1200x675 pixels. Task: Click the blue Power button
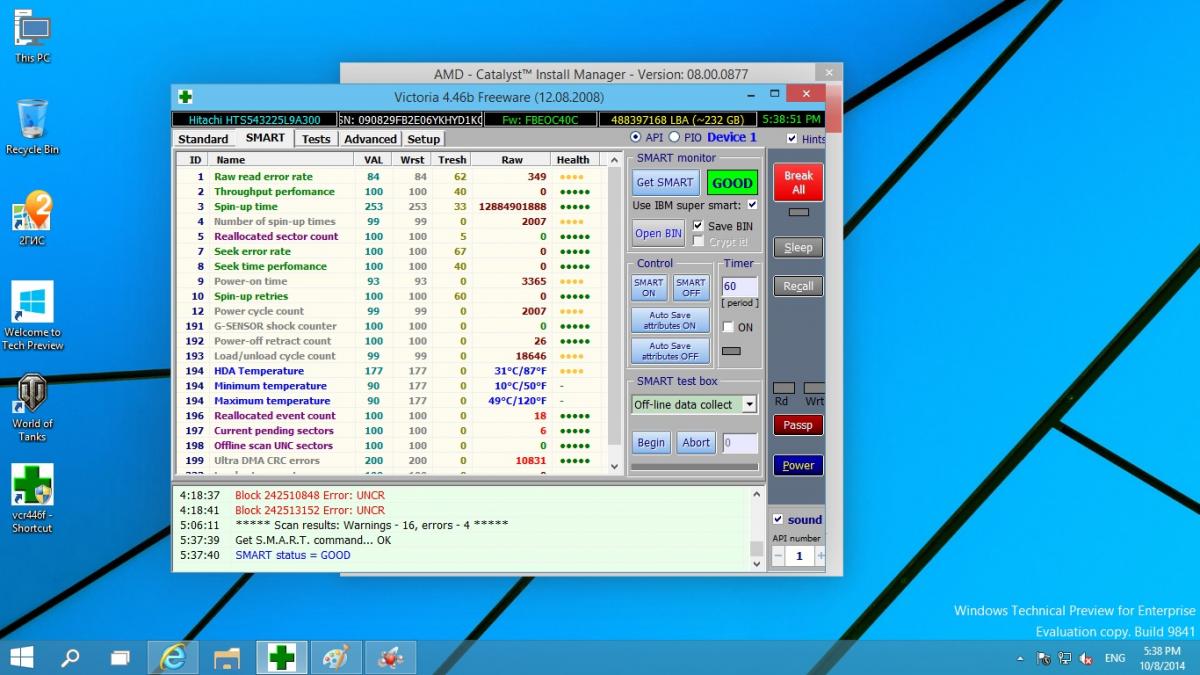click(798, 465)
